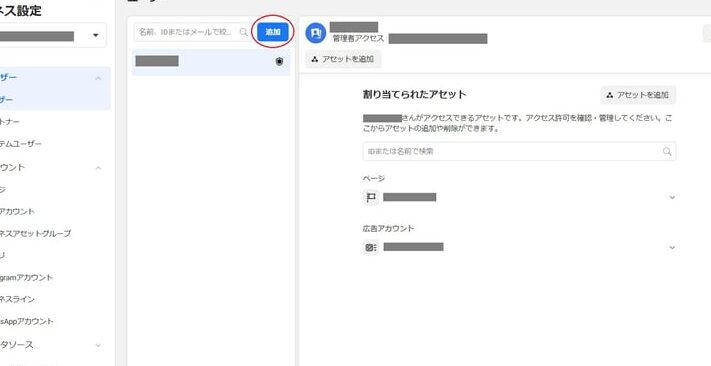Click the 割り当てられたアセット heading
Viewport: 711px width, 366px height.
414,94
